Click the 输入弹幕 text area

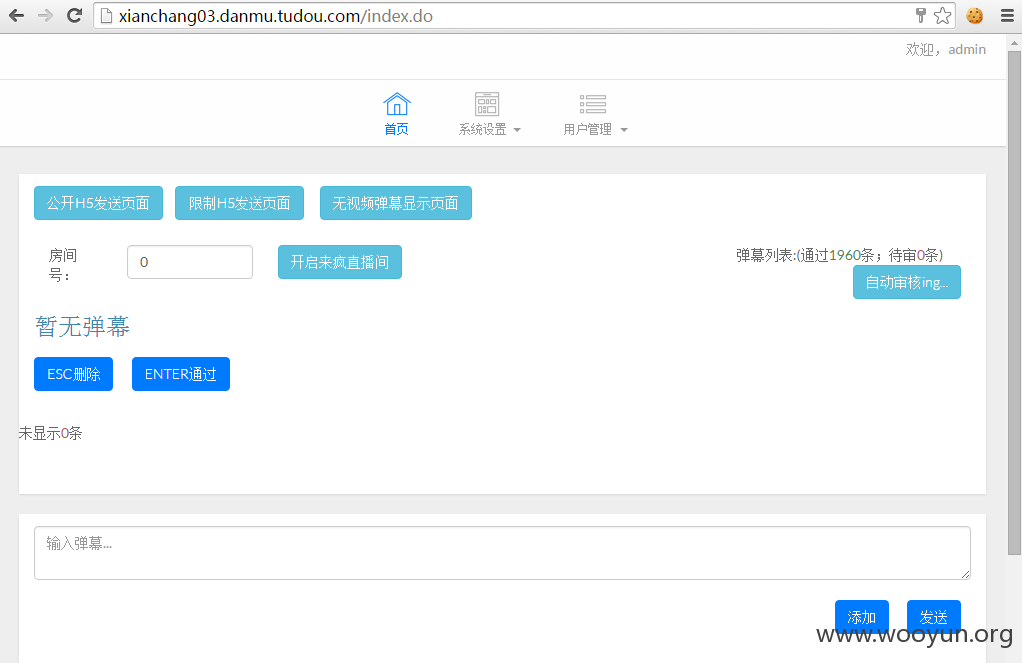click(x=502, y=553)
